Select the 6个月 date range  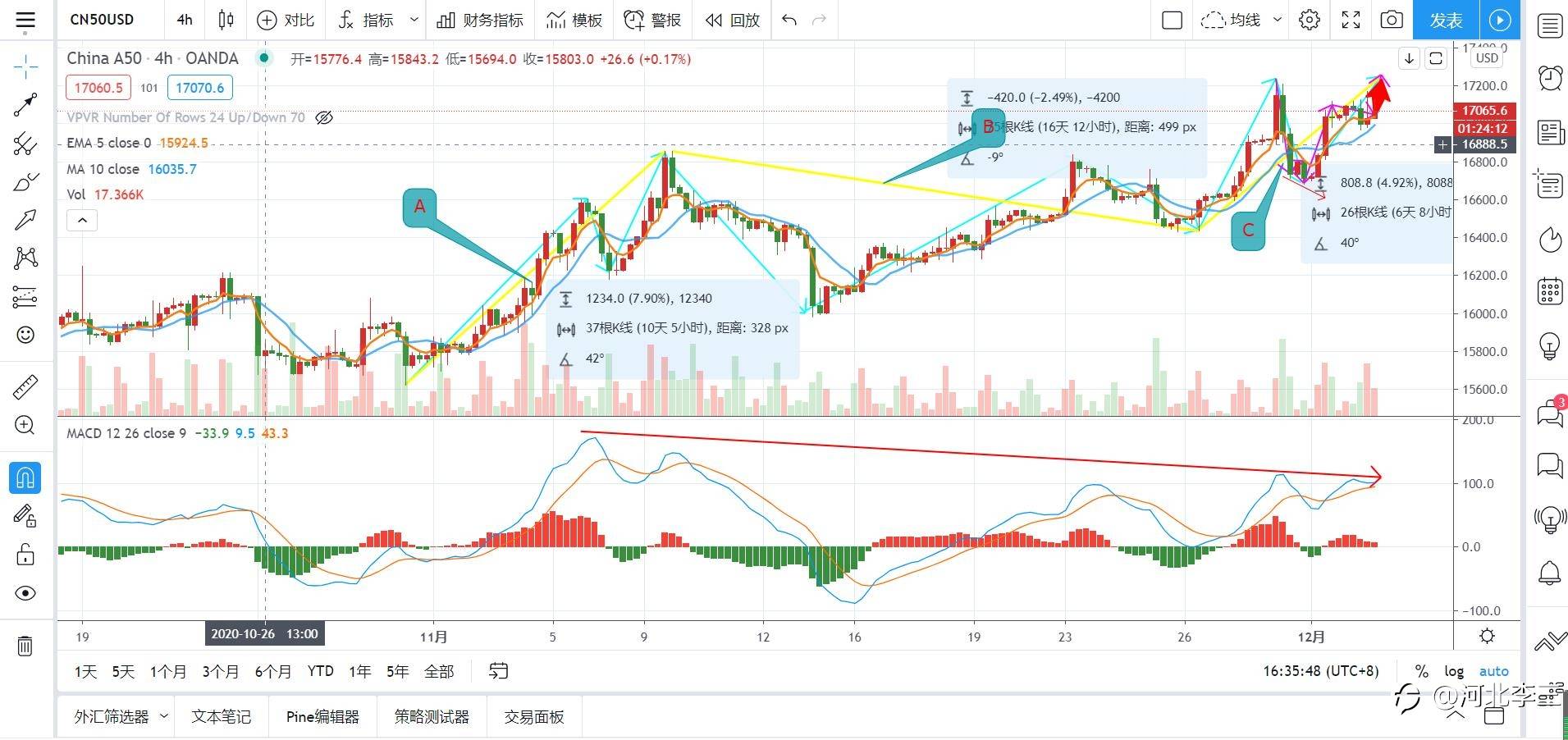tap(273, 671)
